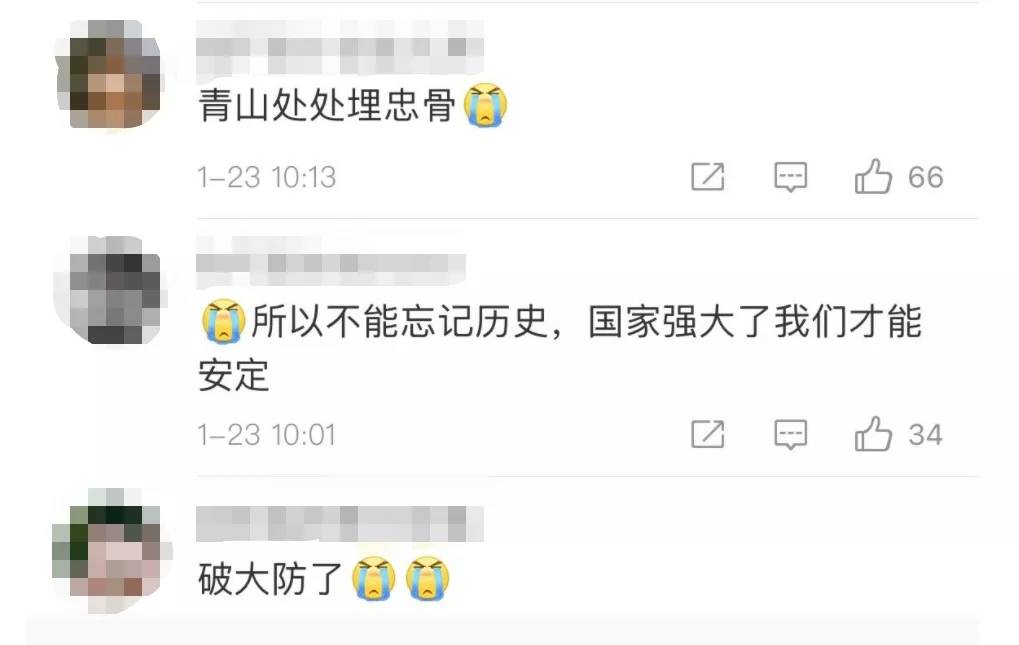Open second commenter's blurred username
Viewport: 1019px width, 645px height.
(x=330, y=262)
